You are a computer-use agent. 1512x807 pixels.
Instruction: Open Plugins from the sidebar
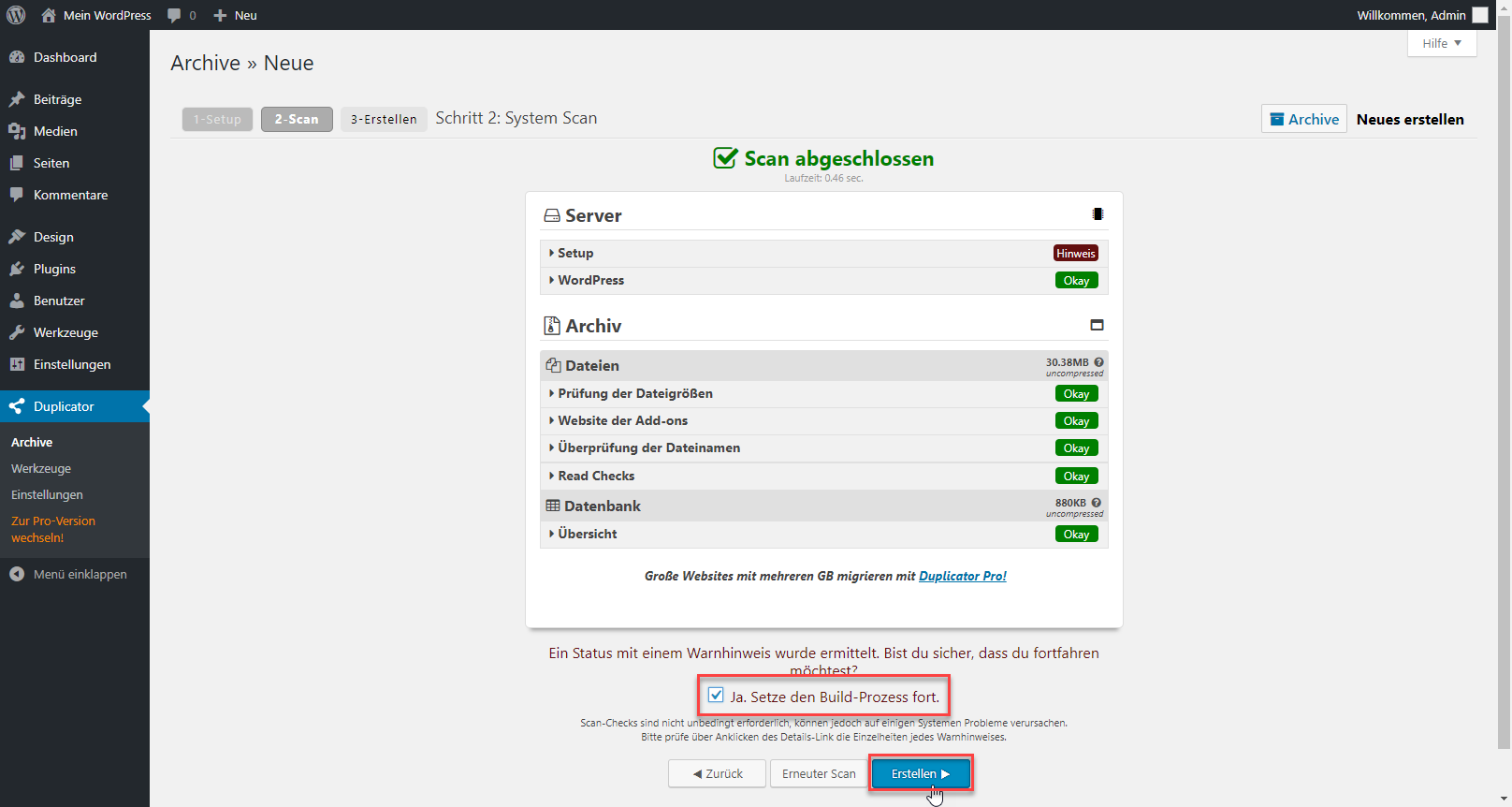tap(54, 269)
